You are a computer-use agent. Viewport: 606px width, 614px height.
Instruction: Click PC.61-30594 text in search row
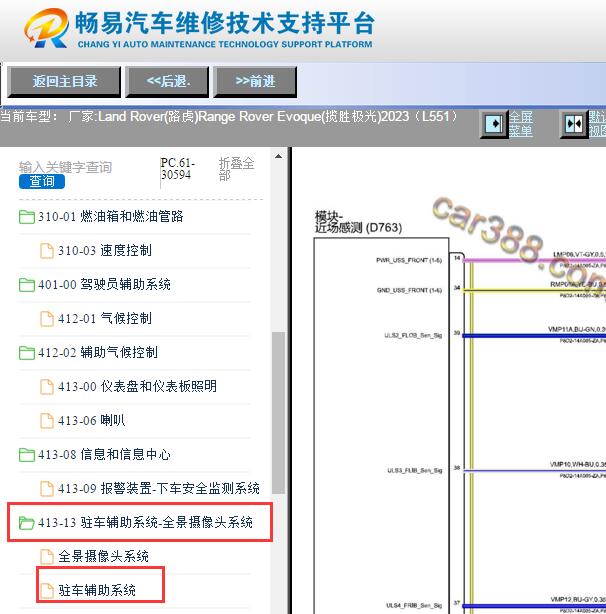(x=177, y=169)
